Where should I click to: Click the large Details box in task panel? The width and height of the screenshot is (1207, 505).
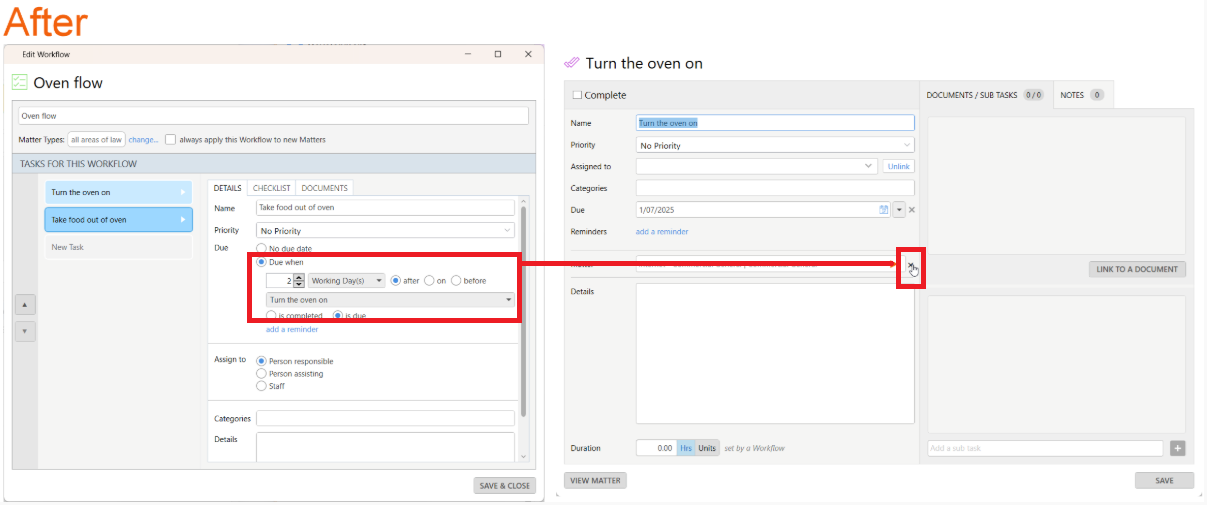click(x=775, y=354)
